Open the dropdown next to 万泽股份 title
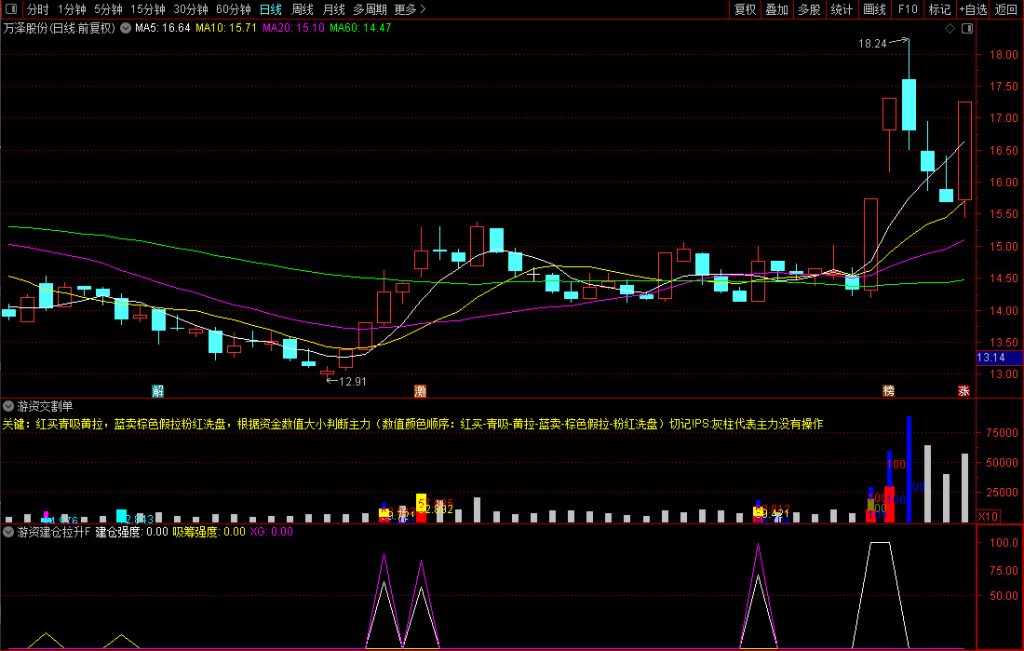This screenshot has width=1024, height=651. [124, 28]
